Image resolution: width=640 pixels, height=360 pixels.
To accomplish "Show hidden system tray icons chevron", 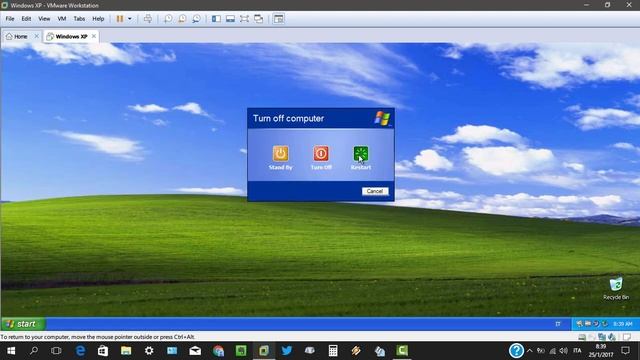I will click(530, 351).
